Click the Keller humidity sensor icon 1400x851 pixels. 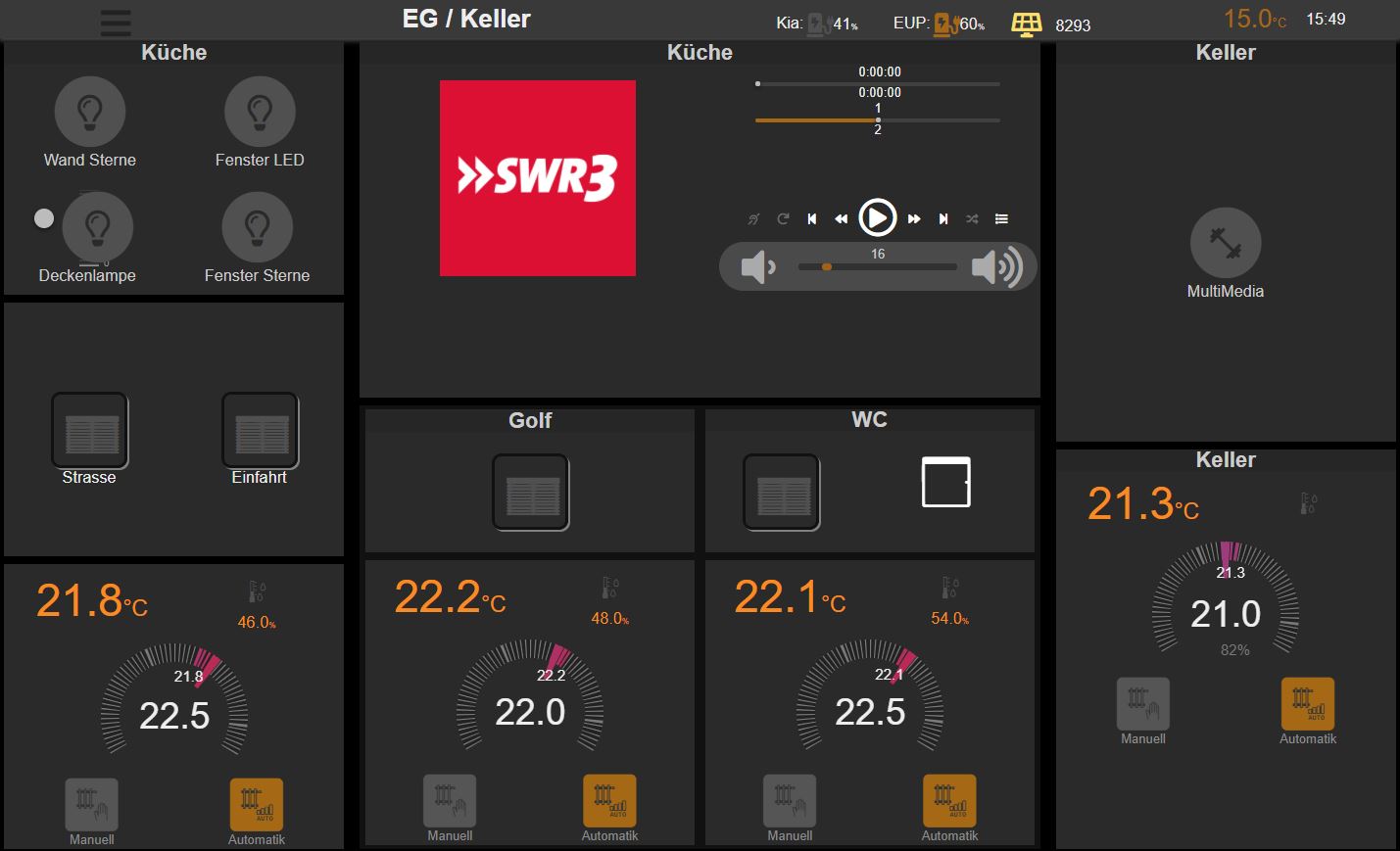pyautogui.click(x=1308, y=503)
